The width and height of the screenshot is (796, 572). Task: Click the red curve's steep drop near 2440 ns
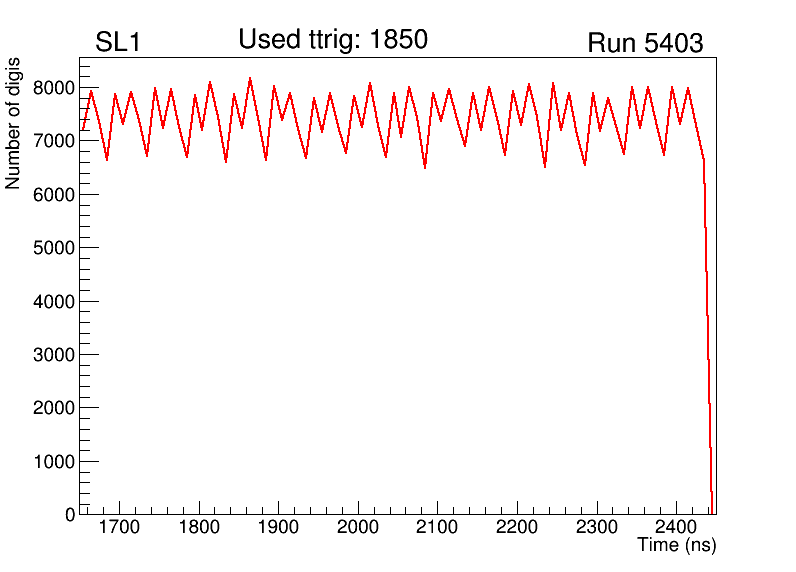coord(708,350)
